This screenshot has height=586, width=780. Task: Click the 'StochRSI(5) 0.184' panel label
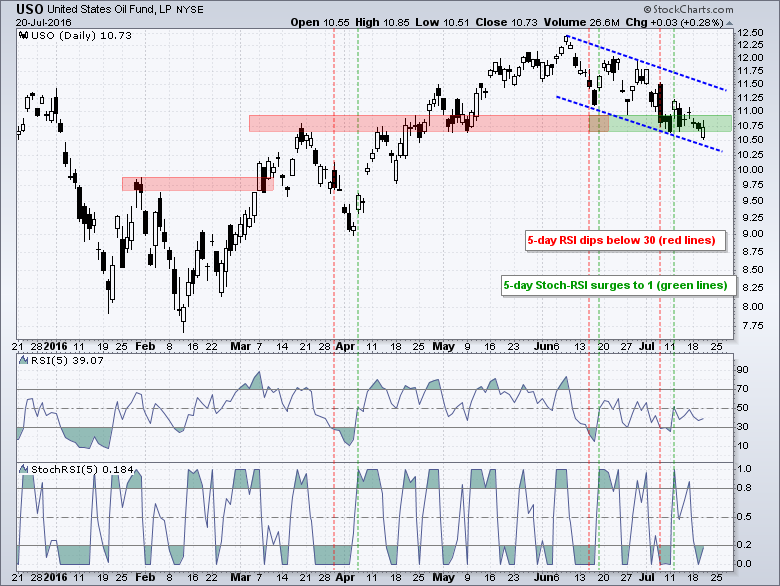click(82, 469)
